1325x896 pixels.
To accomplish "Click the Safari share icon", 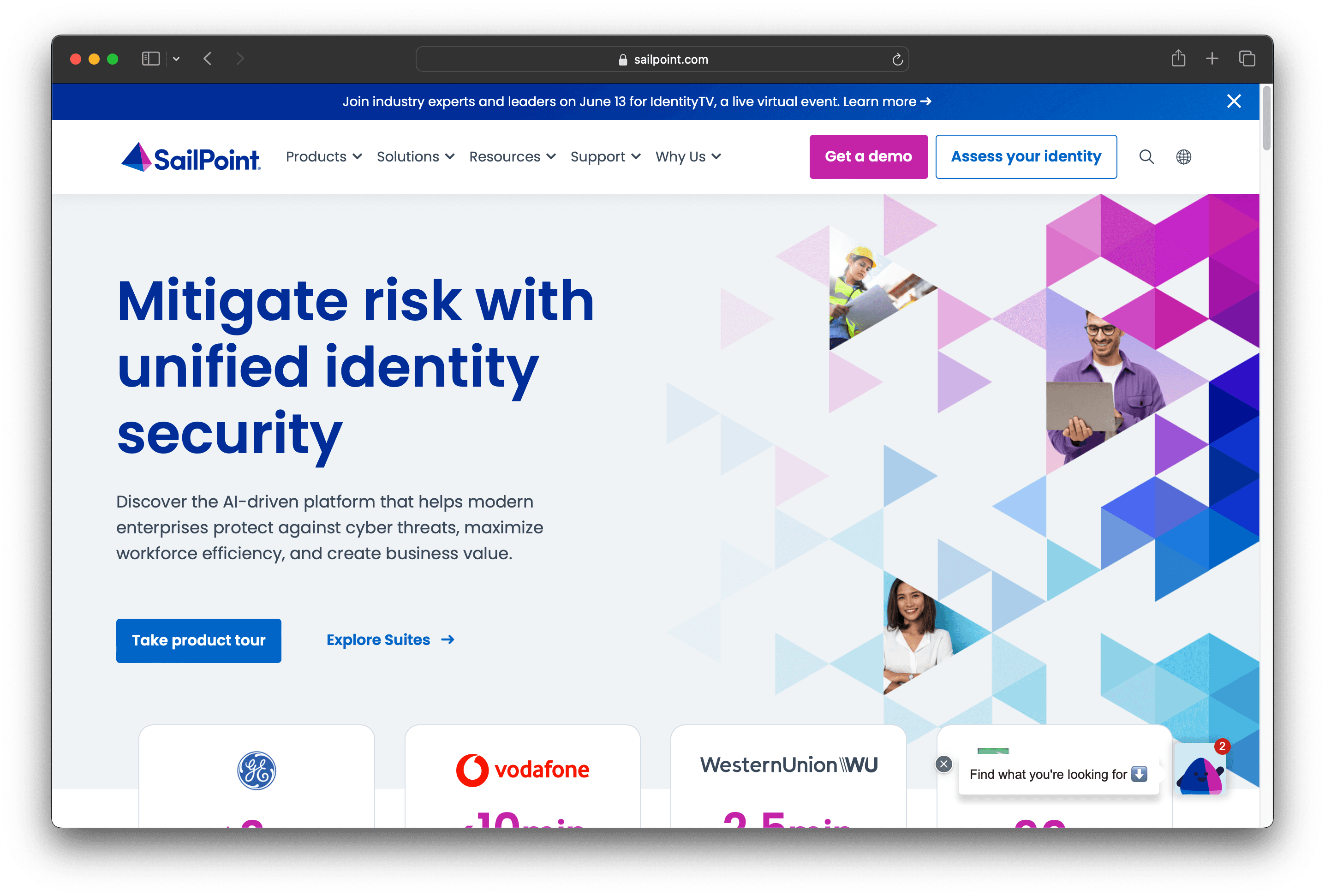I will pyautogui.click(x=1178, y=58).
